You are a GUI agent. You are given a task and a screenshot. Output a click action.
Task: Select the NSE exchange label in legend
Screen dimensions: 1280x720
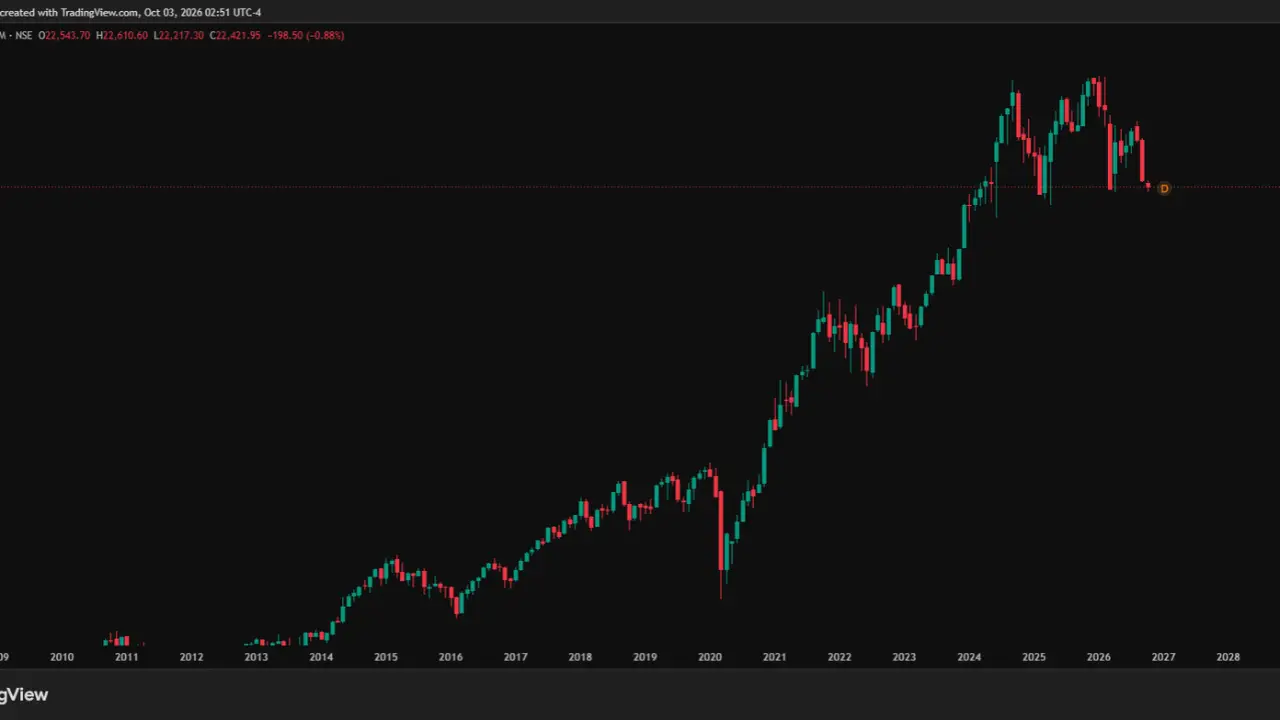[x=25, y=35]
